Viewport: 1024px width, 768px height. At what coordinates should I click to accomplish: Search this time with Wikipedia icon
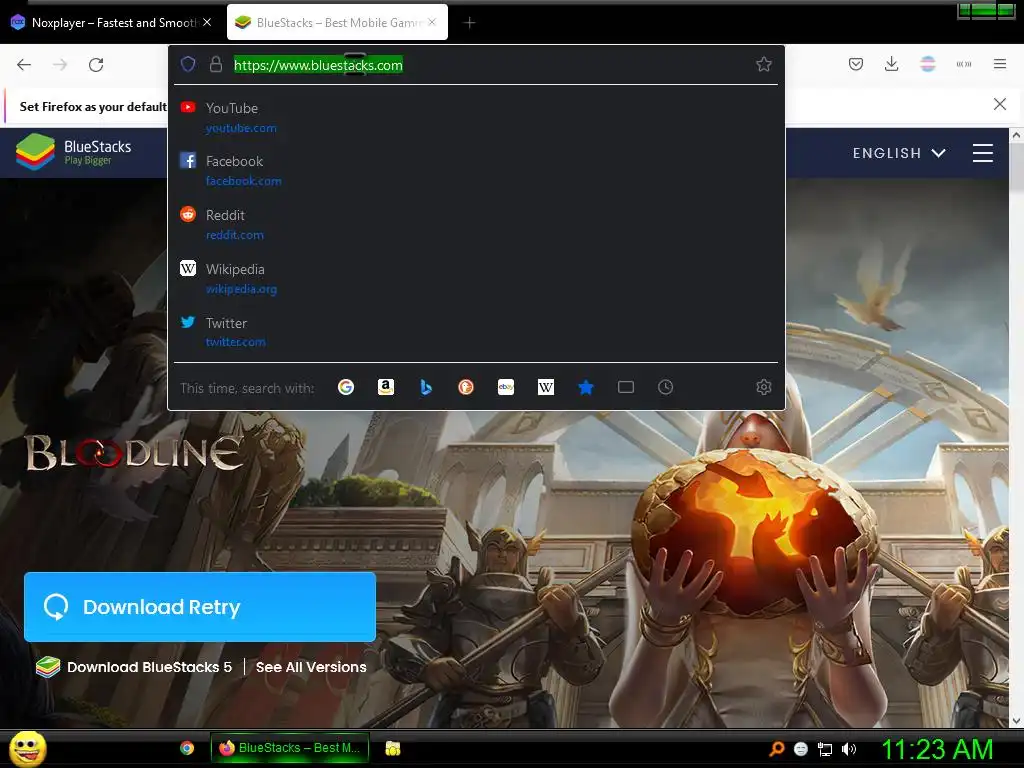[x=546, y=387]
